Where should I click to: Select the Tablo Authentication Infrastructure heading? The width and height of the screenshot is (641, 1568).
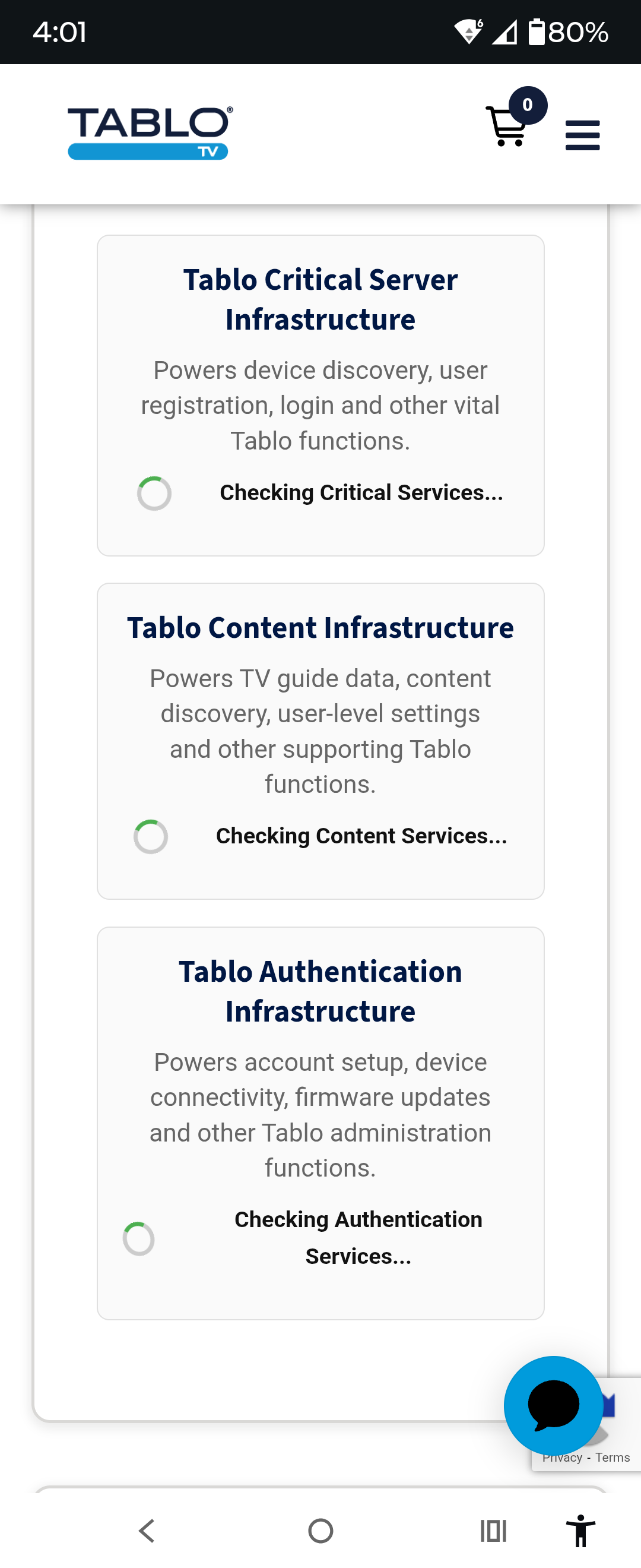(x=320, y=991)
